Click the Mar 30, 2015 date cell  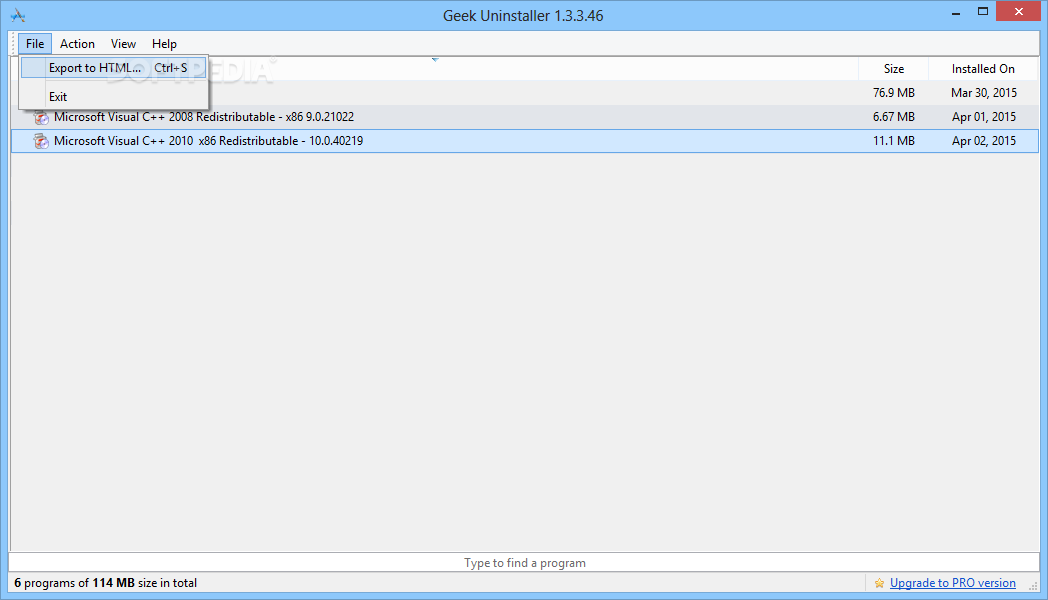tap(984, 93)
